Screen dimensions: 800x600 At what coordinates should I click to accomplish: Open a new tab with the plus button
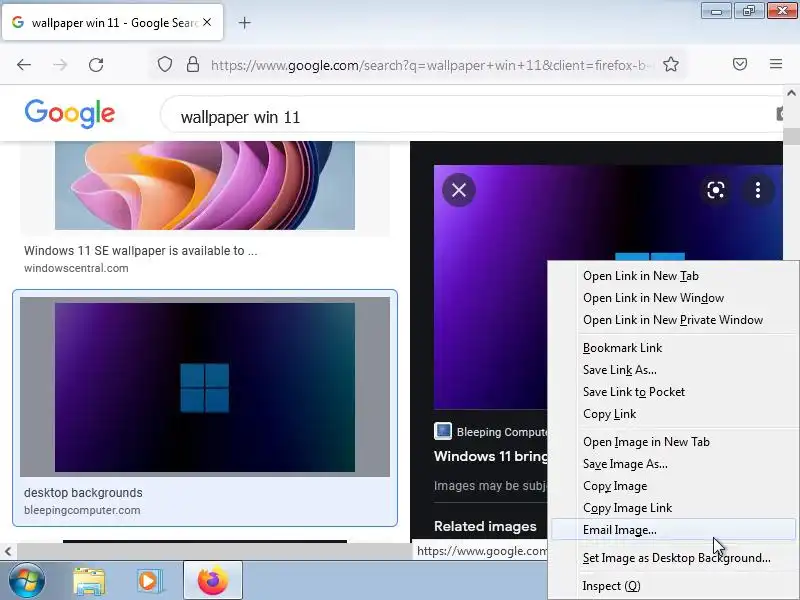[x=244, y=22]
